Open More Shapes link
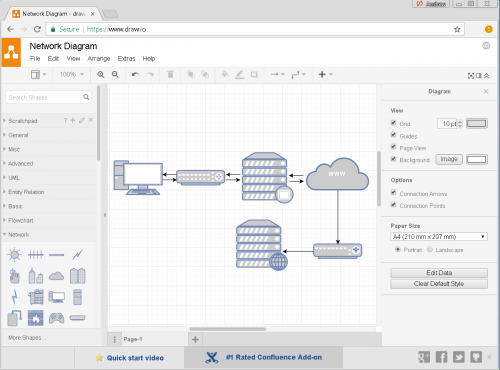 click(27, 338)
